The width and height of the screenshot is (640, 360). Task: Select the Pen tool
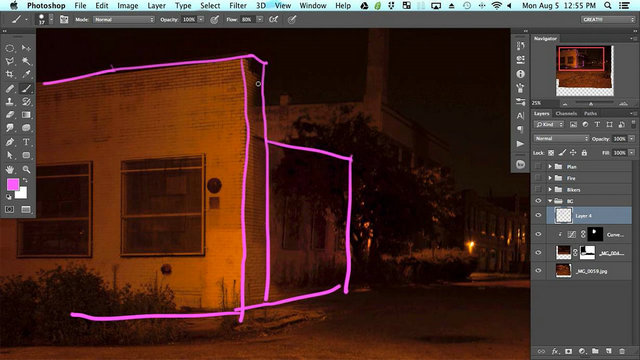tap(9, 142)
